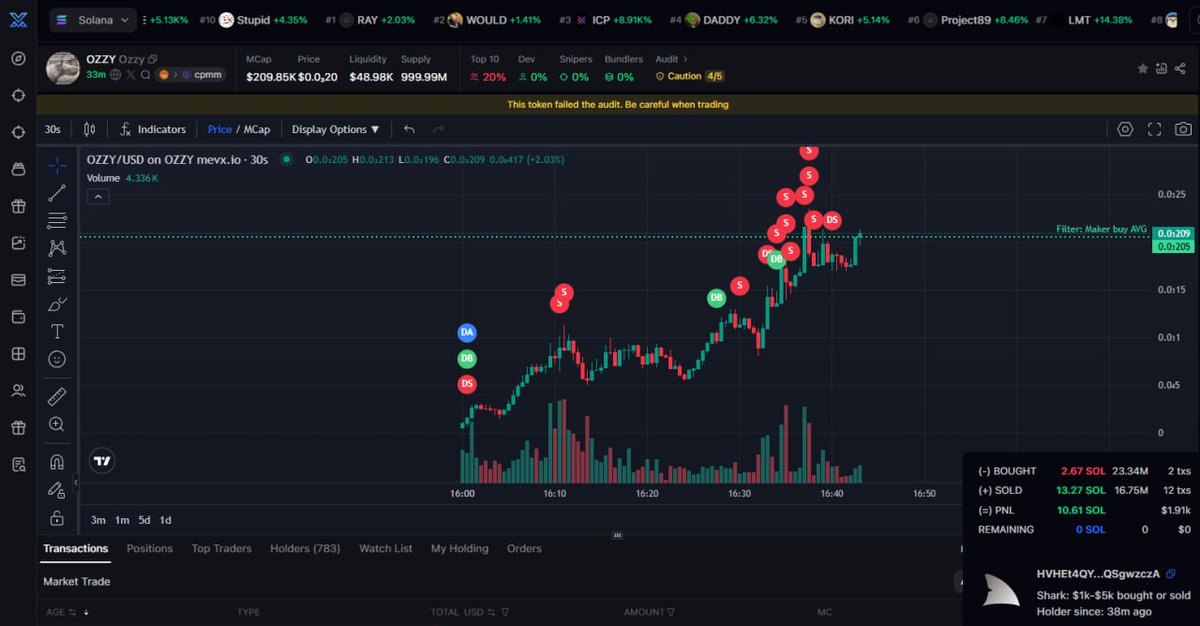The image size is (1200, 626).
Task: Open the OZZY X (Twitter) link icon
Action: (131, 75)
